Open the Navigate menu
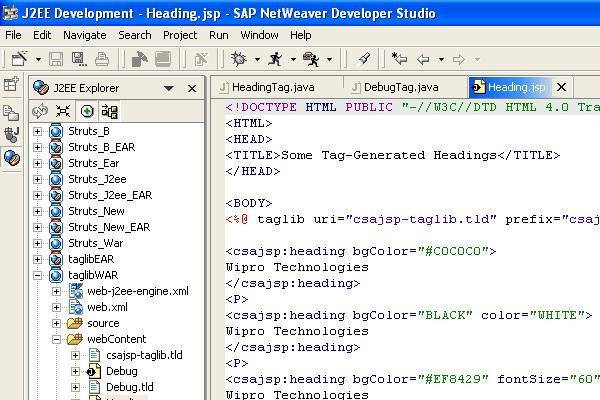The width and height of the screenshot is (600, 400). [84, 35]
